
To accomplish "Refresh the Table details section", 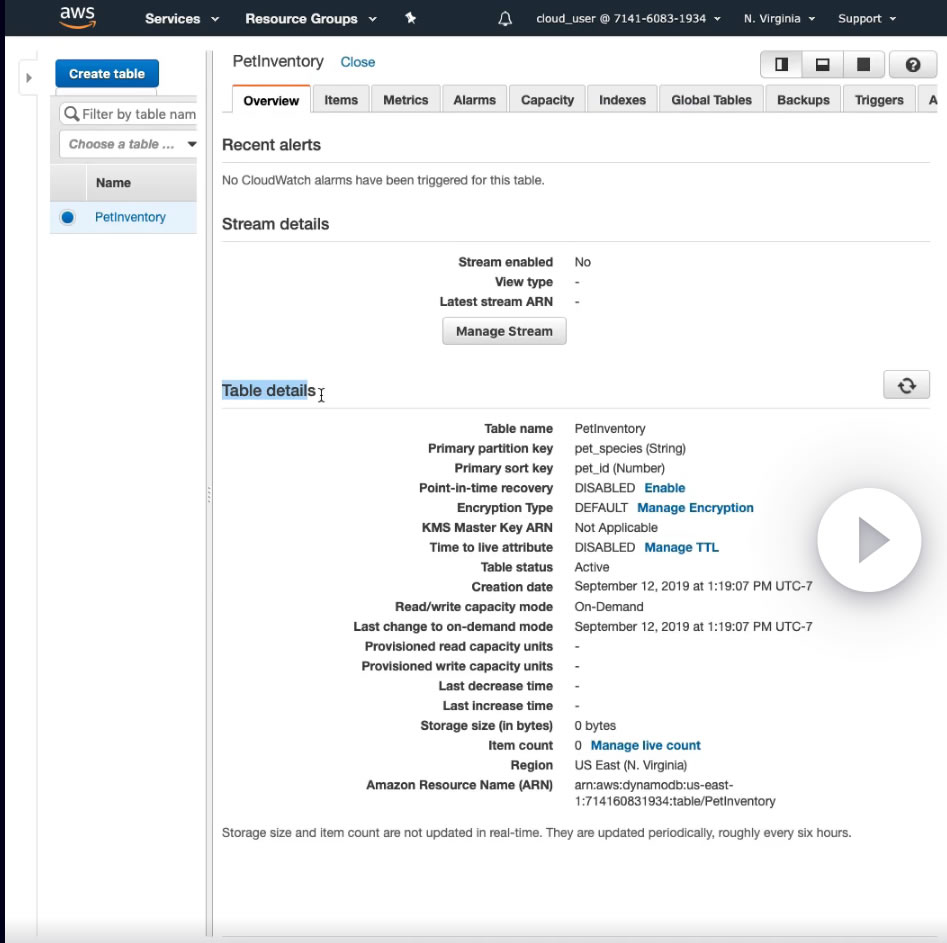I will [x=906, y=385].
